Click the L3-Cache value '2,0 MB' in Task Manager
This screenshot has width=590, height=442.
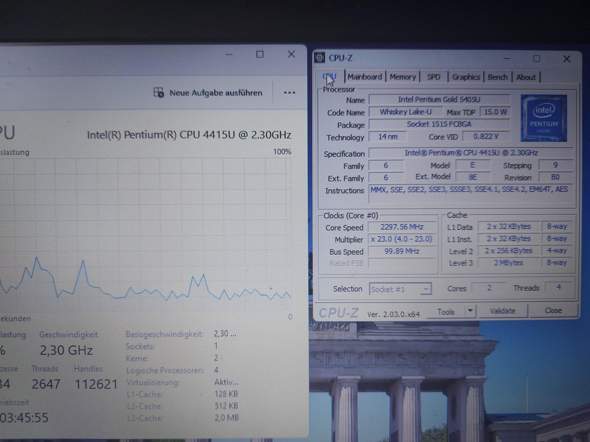(x=226, y=418)
